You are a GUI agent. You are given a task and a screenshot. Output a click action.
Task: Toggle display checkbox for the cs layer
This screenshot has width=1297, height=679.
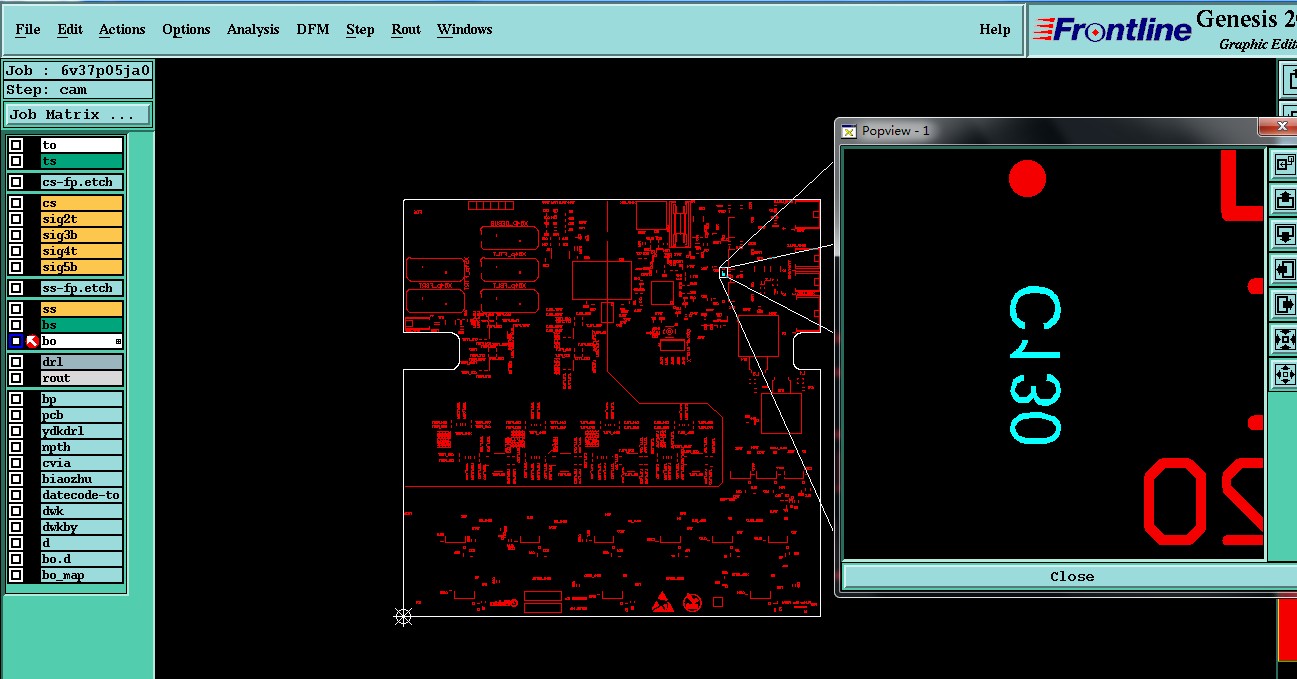click(16, 203)
